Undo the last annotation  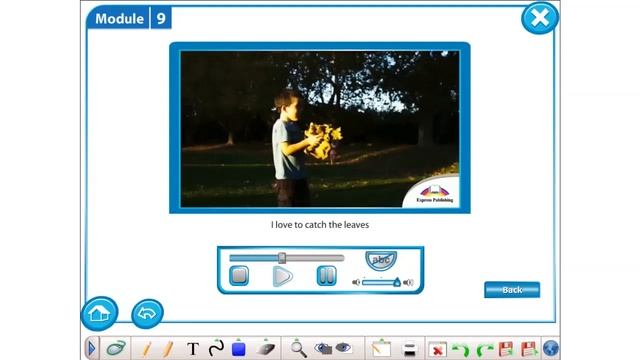(461, 349)
